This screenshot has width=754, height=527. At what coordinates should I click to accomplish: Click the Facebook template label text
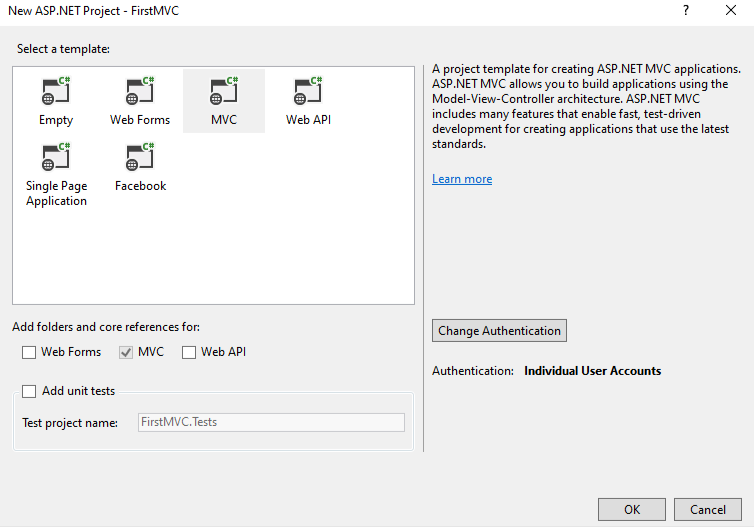pyautogui.click(x=140, y=186)
